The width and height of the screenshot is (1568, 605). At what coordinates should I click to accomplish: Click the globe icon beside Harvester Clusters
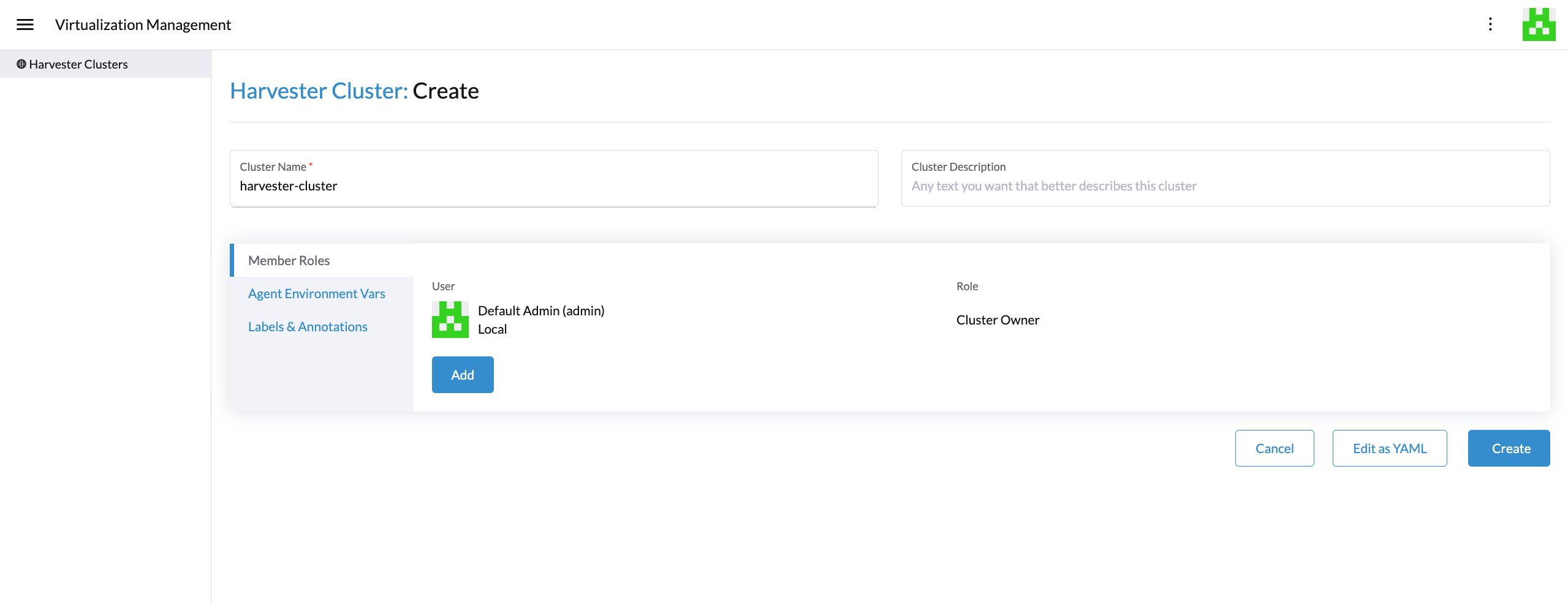click(21, 64)
